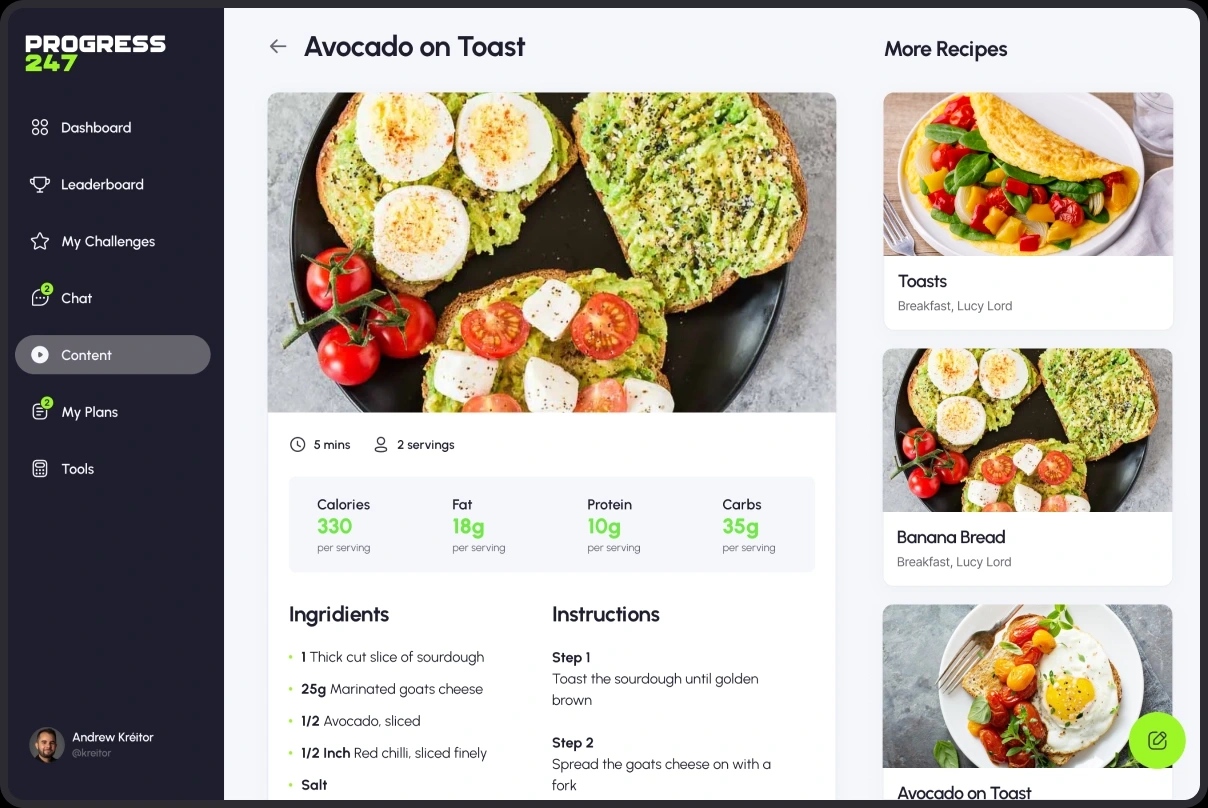Click the back arrow beside Avocado on Toast
Image resolution: width=1208 pixels, height=808 pixels.
(x=278, y=47)
